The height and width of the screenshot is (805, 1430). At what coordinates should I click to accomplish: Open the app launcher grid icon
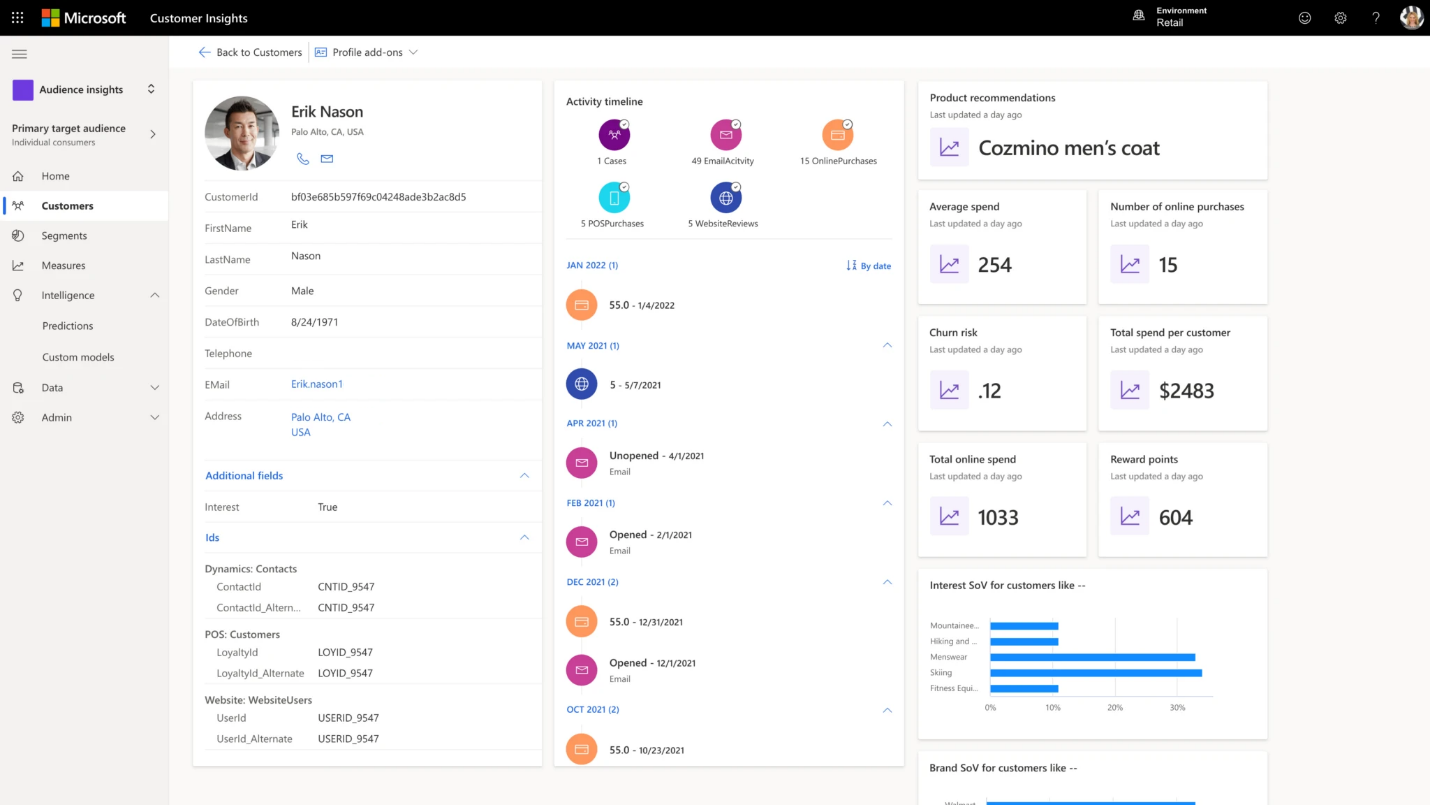pyautogui.click(x=18, y=18)
